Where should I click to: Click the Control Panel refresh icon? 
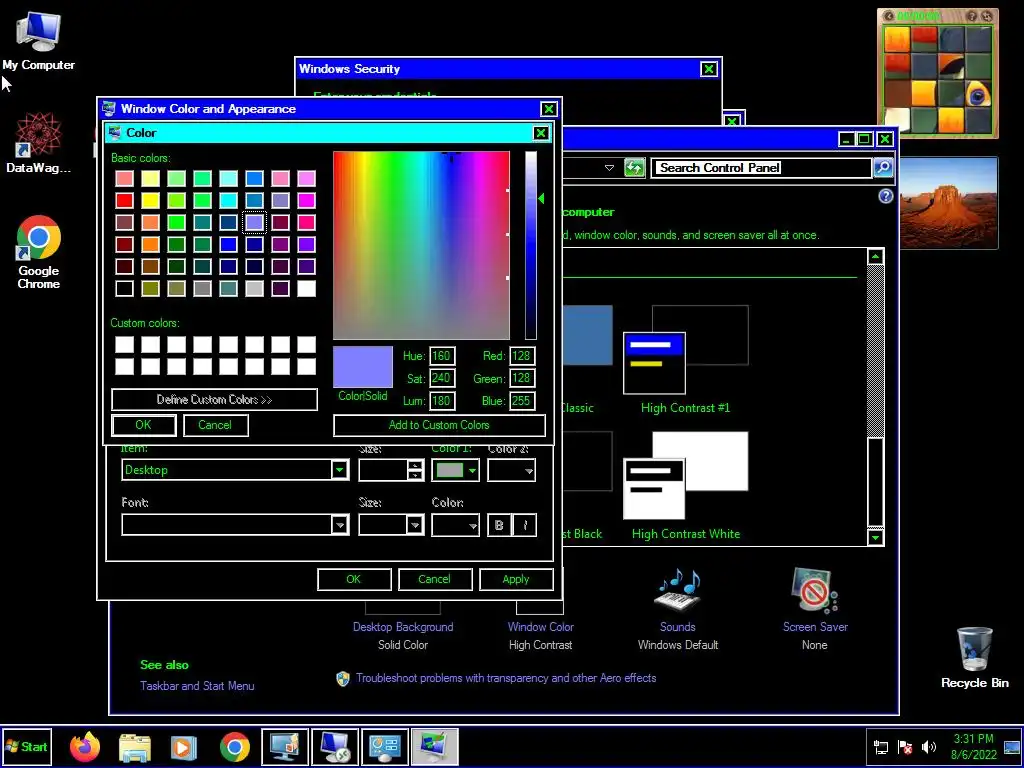point(634,168)
